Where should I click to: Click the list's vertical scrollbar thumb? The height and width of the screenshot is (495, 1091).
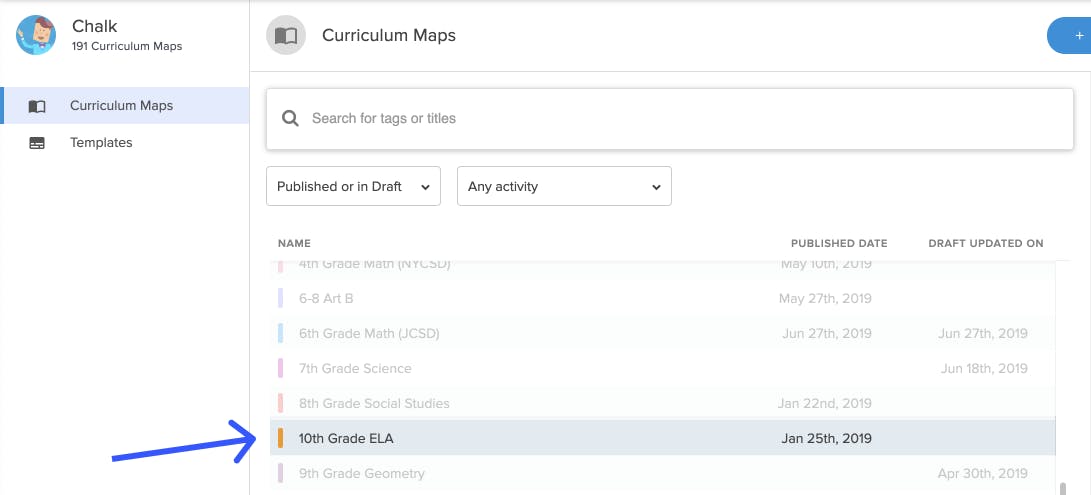pyautogui.click(x=1062, y=489)
